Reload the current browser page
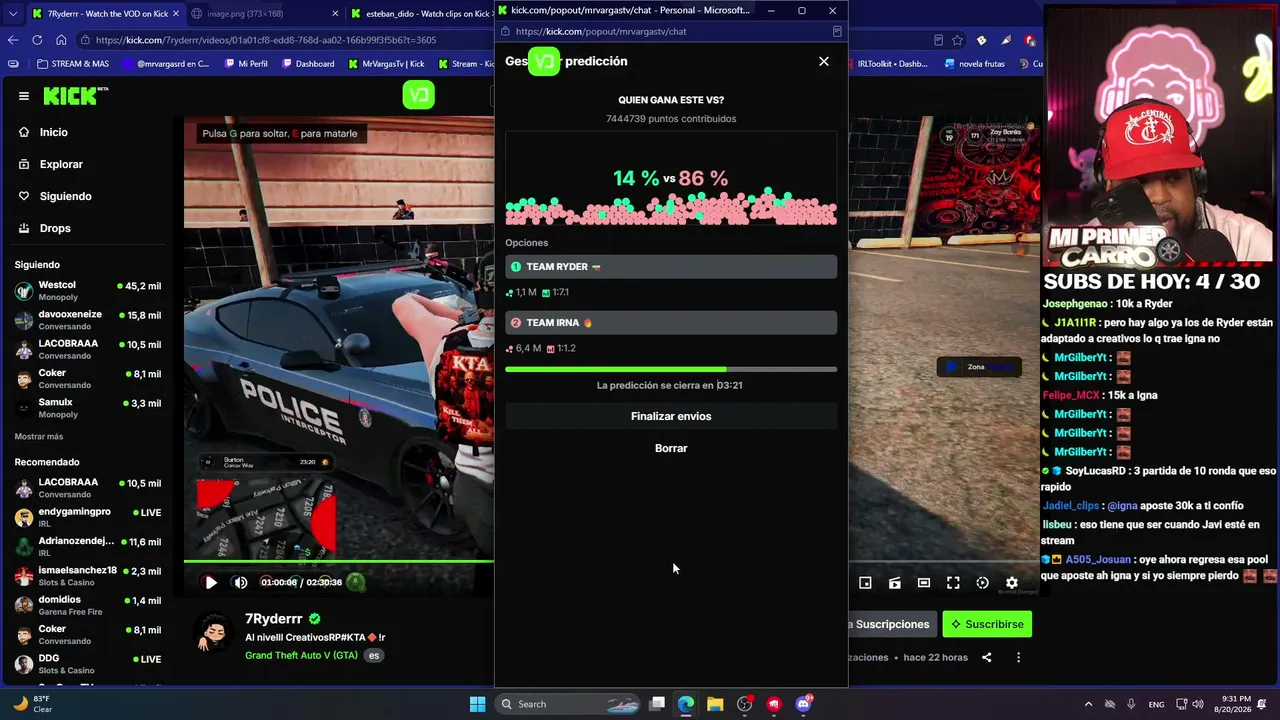Viewport: 1280px width, 720px height. (37, 40)
